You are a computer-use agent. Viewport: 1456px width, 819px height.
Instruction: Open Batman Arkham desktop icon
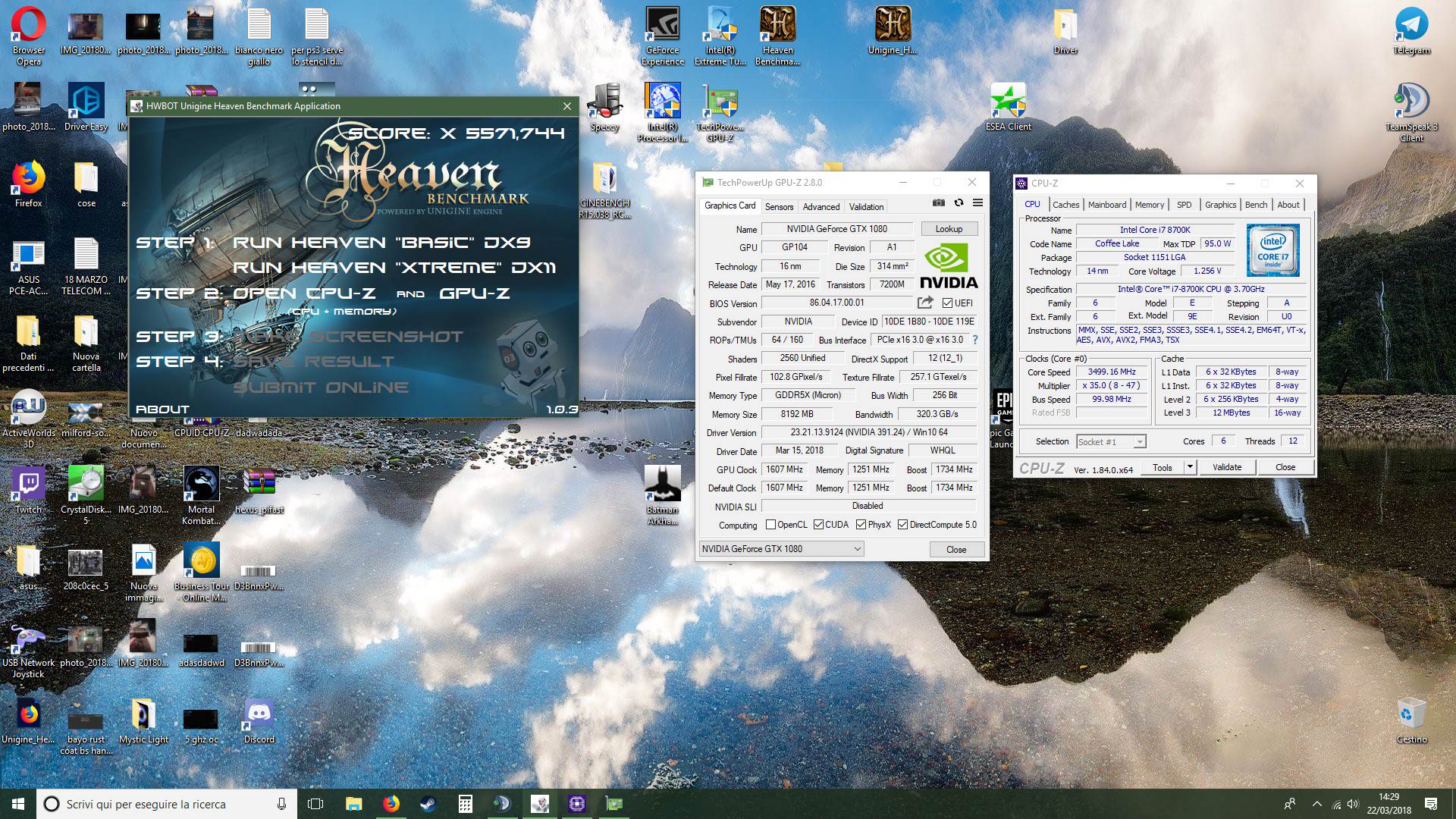(662, 495)
